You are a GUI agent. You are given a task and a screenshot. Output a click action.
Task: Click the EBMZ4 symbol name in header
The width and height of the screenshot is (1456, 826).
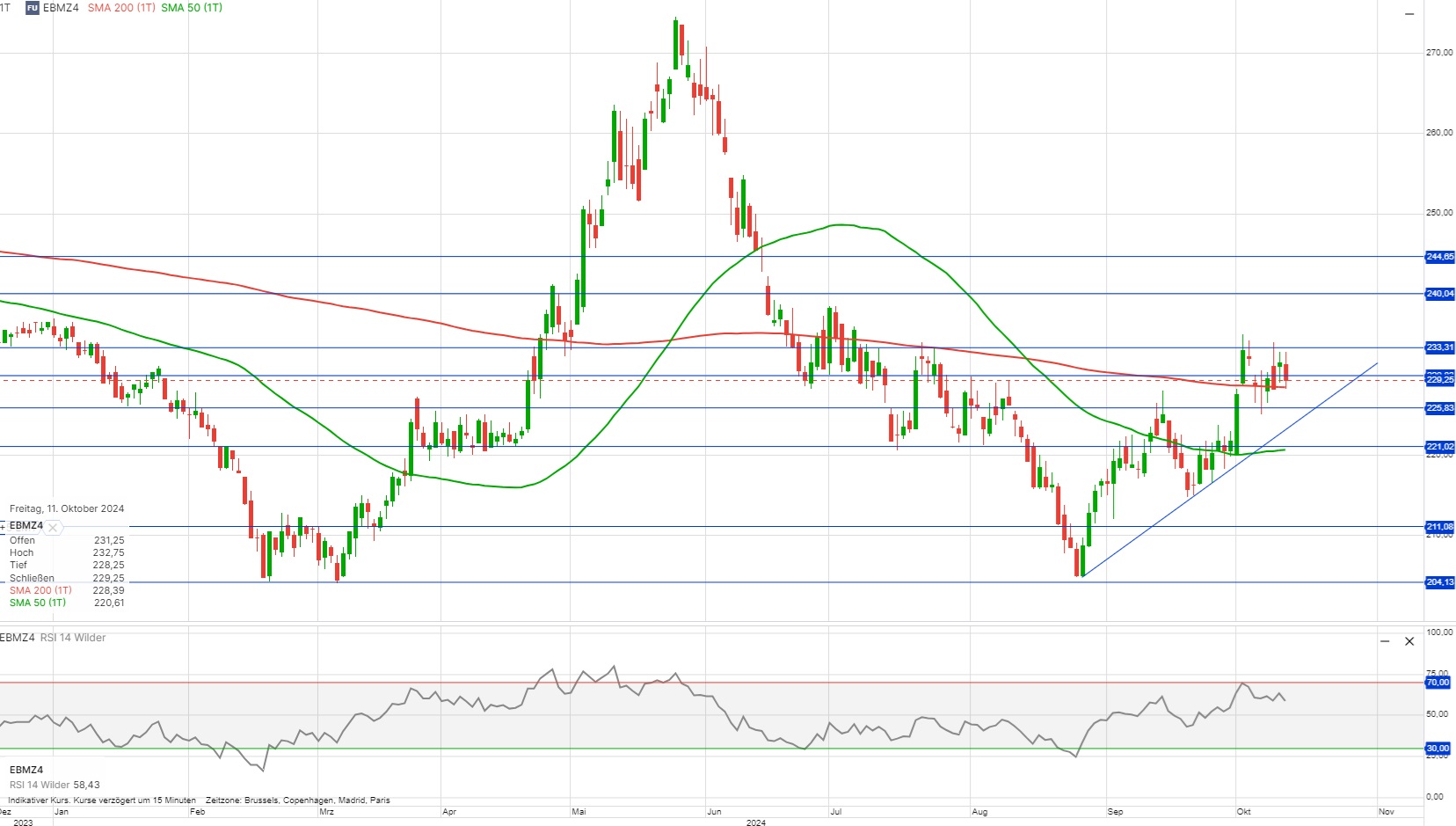coord(61,8)
